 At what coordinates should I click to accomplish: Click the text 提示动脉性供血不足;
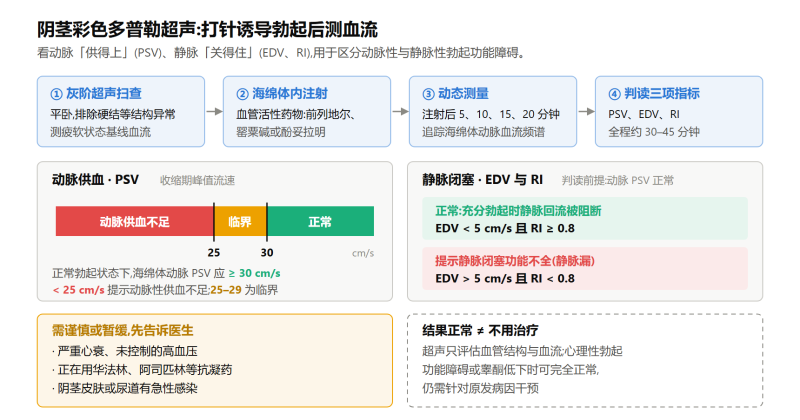[x=159, y=290]
